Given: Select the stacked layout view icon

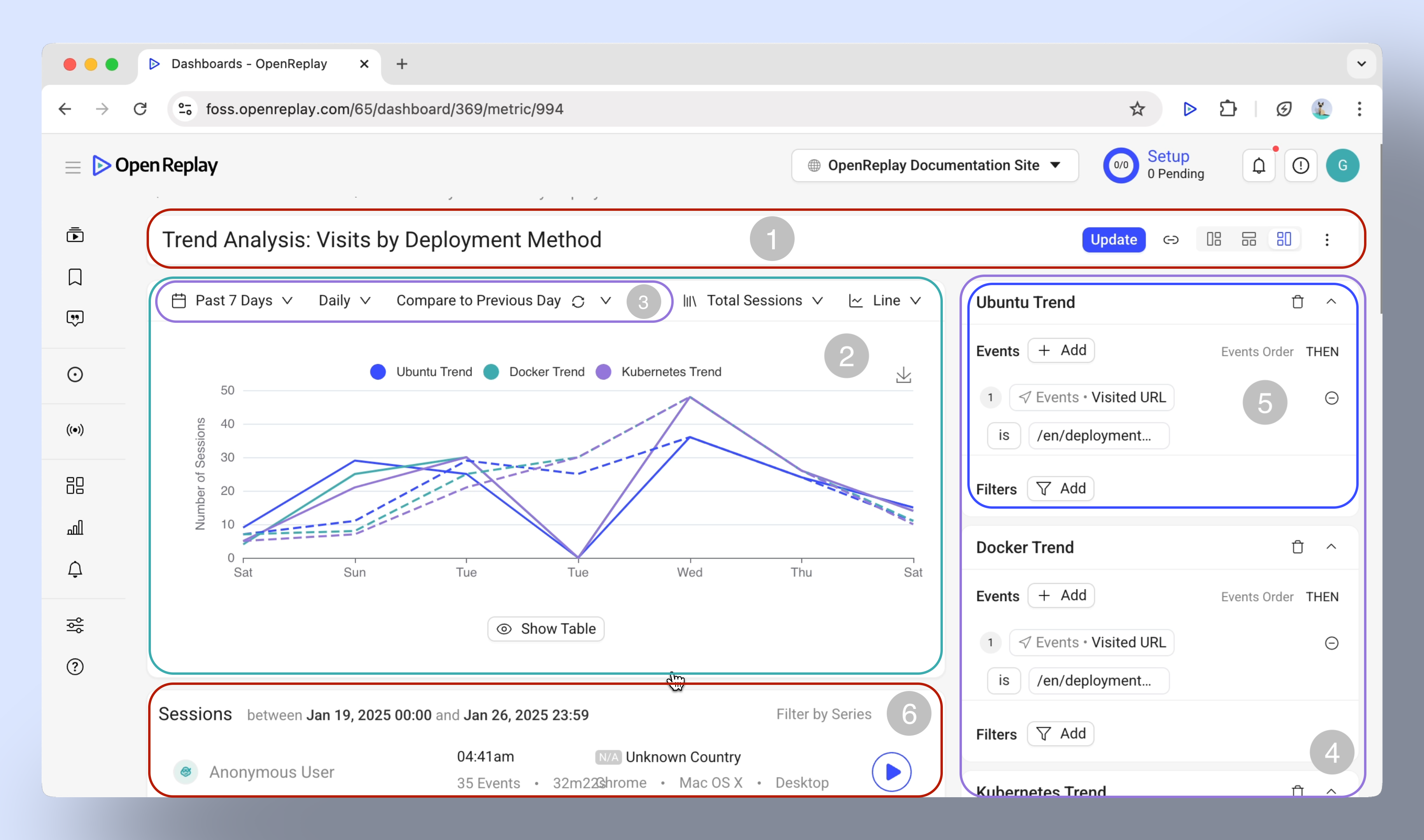Looking at the screenshot, I should 1249,240.
